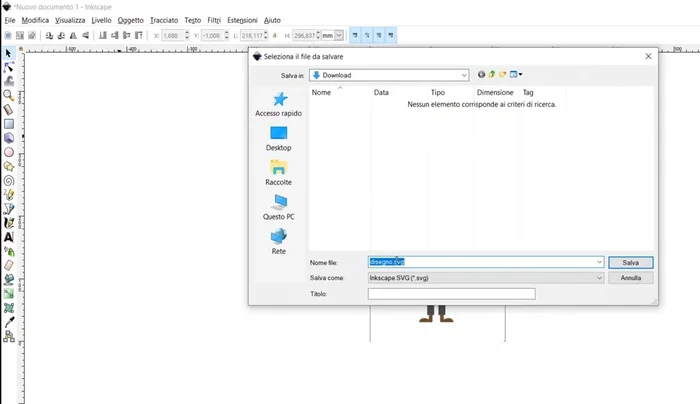The height and width of the screenshot is (404, 700).
Task: Open the view menu dropdown in dialog
Action: coord(516,75)
